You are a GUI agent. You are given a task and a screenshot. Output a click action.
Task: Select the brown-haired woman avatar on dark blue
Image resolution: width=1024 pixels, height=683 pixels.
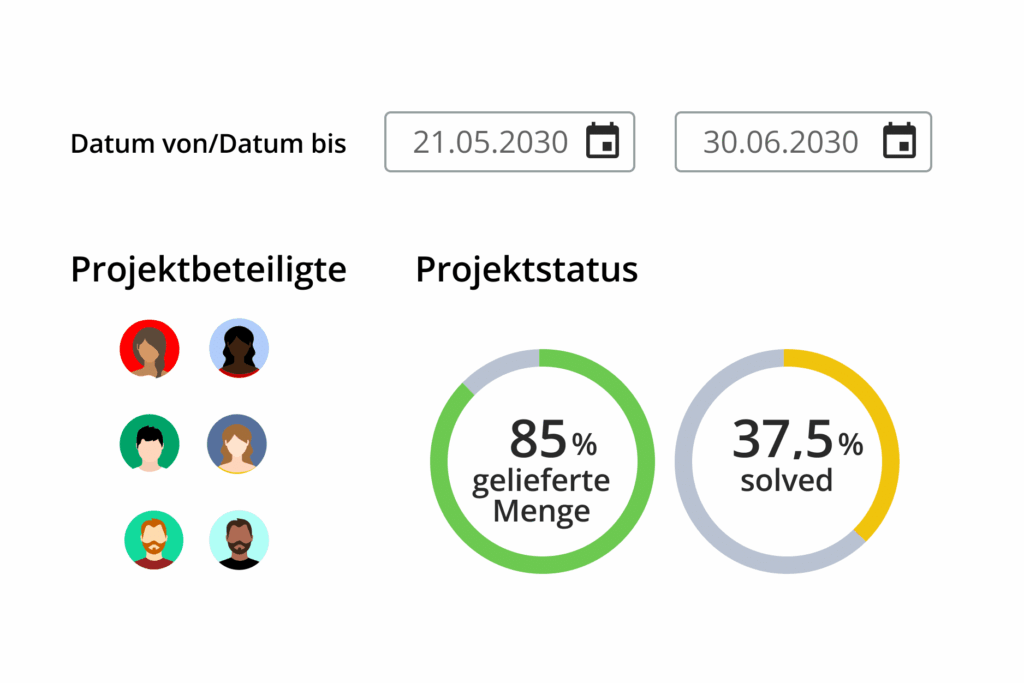point(237,443)
